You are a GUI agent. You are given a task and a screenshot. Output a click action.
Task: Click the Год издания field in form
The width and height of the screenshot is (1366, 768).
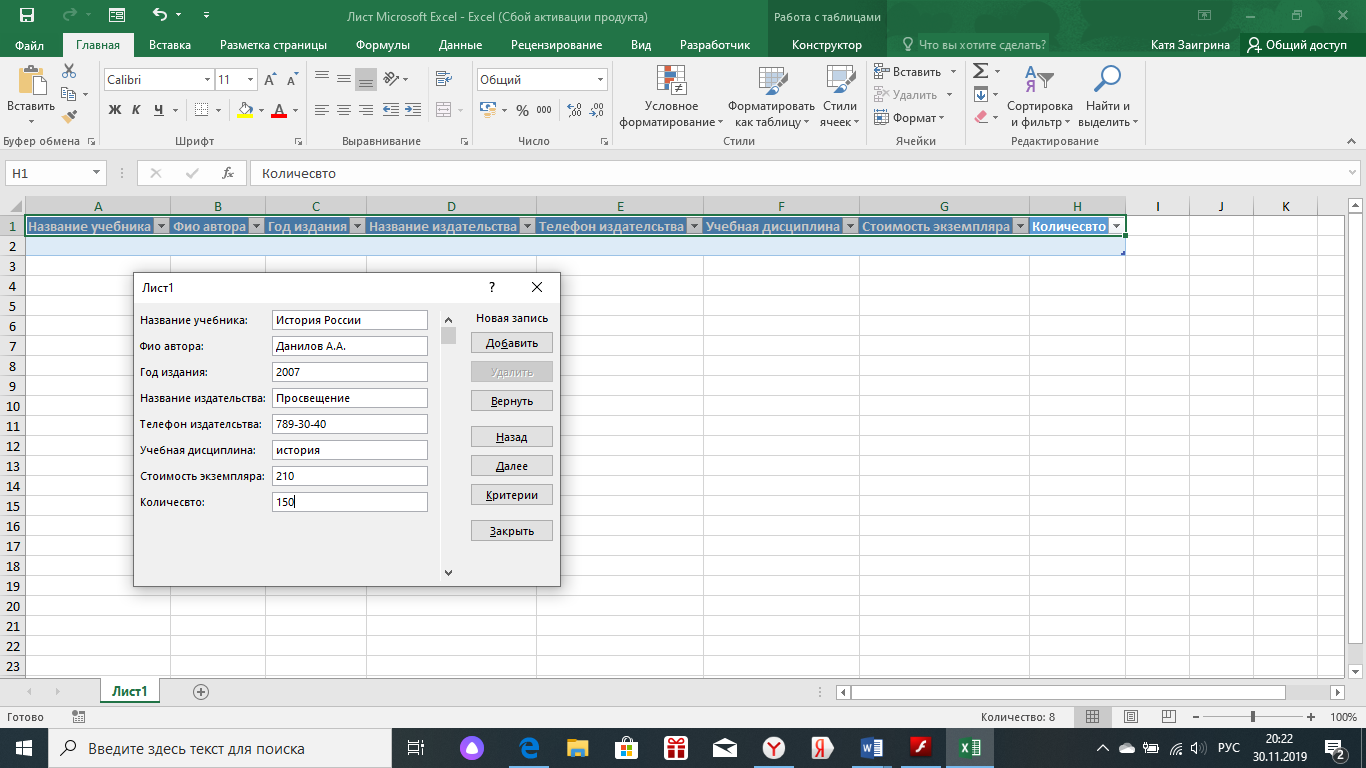tap(350, 372)
